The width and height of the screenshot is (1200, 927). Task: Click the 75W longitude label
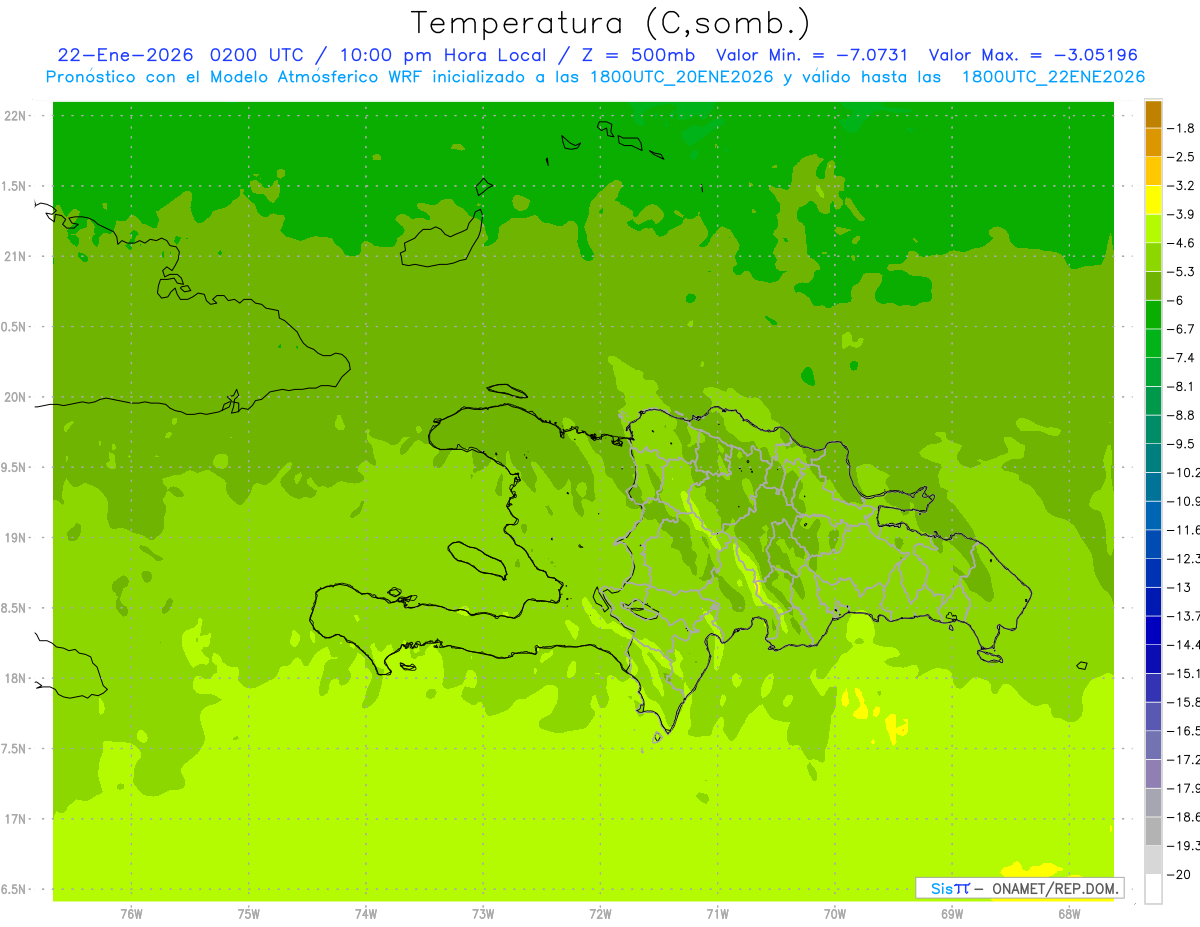(248, 913)
